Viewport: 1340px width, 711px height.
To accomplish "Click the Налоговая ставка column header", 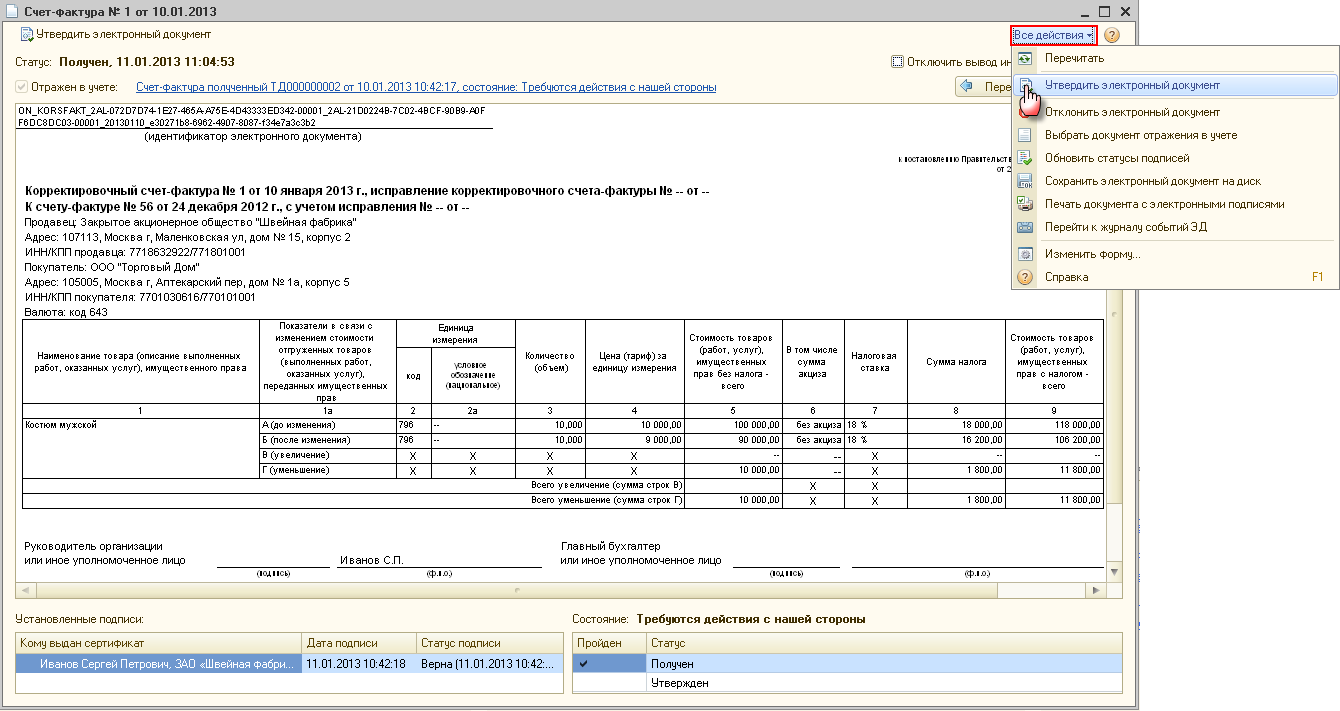I will [x=876, y=362].
